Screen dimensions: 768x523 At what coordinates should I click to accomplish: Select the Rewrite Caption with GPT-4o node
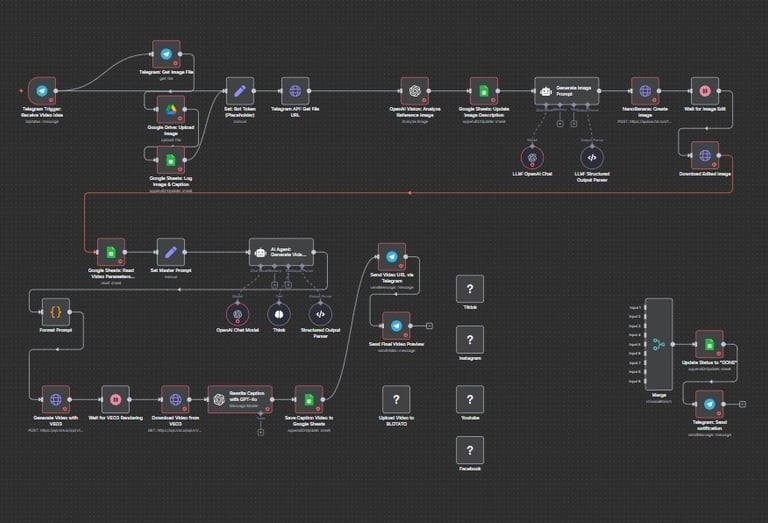(x=240, y=400)
